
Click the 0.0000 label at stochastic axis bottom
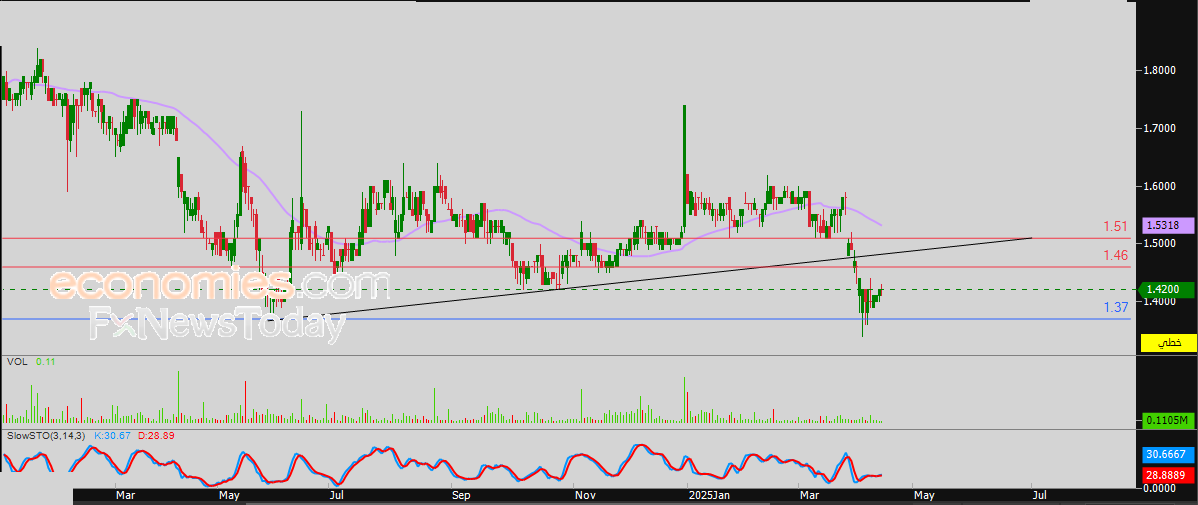point(1160,487)
